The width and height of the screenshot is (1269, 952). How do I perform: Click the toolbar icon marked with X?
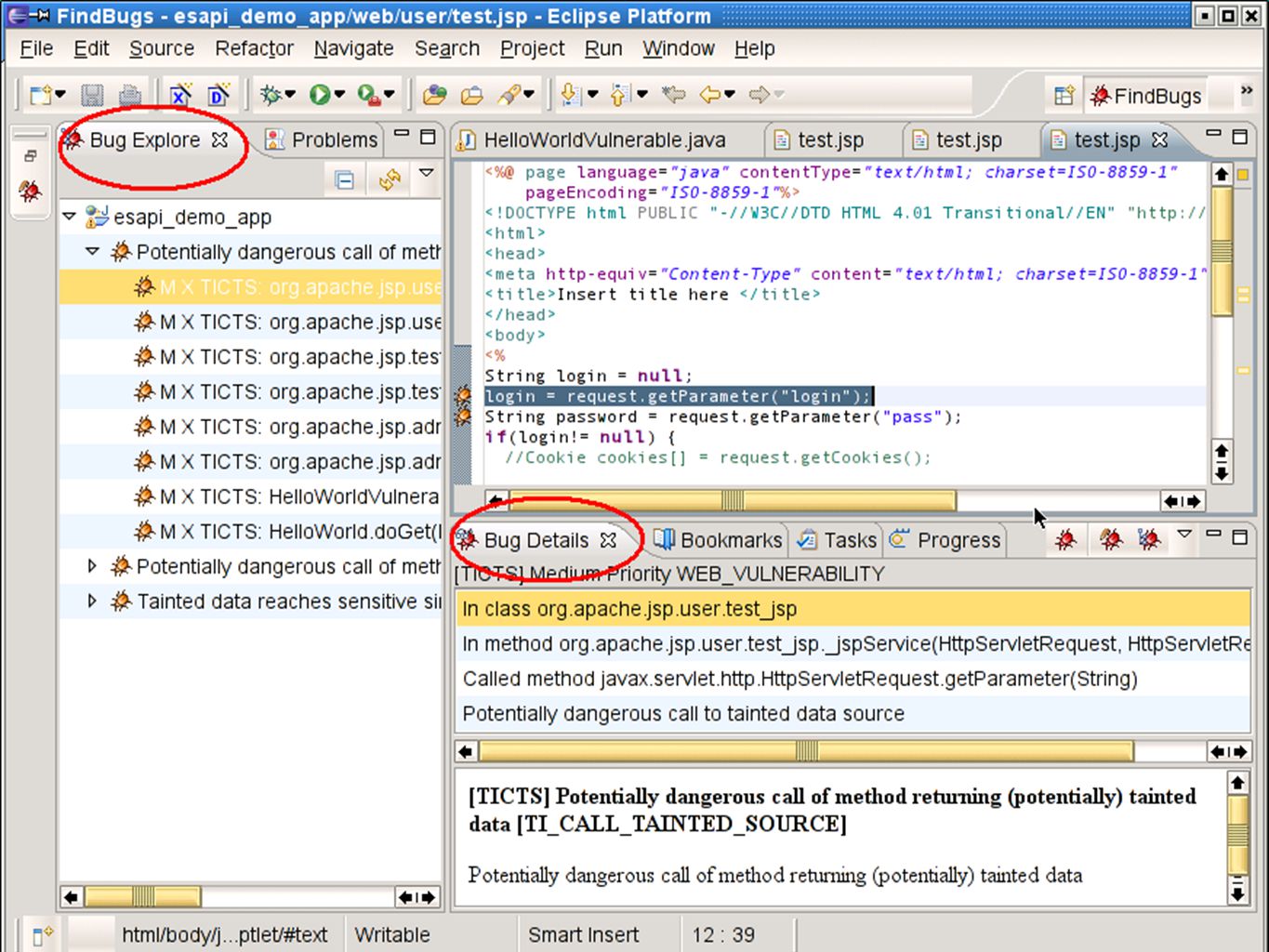180,95
